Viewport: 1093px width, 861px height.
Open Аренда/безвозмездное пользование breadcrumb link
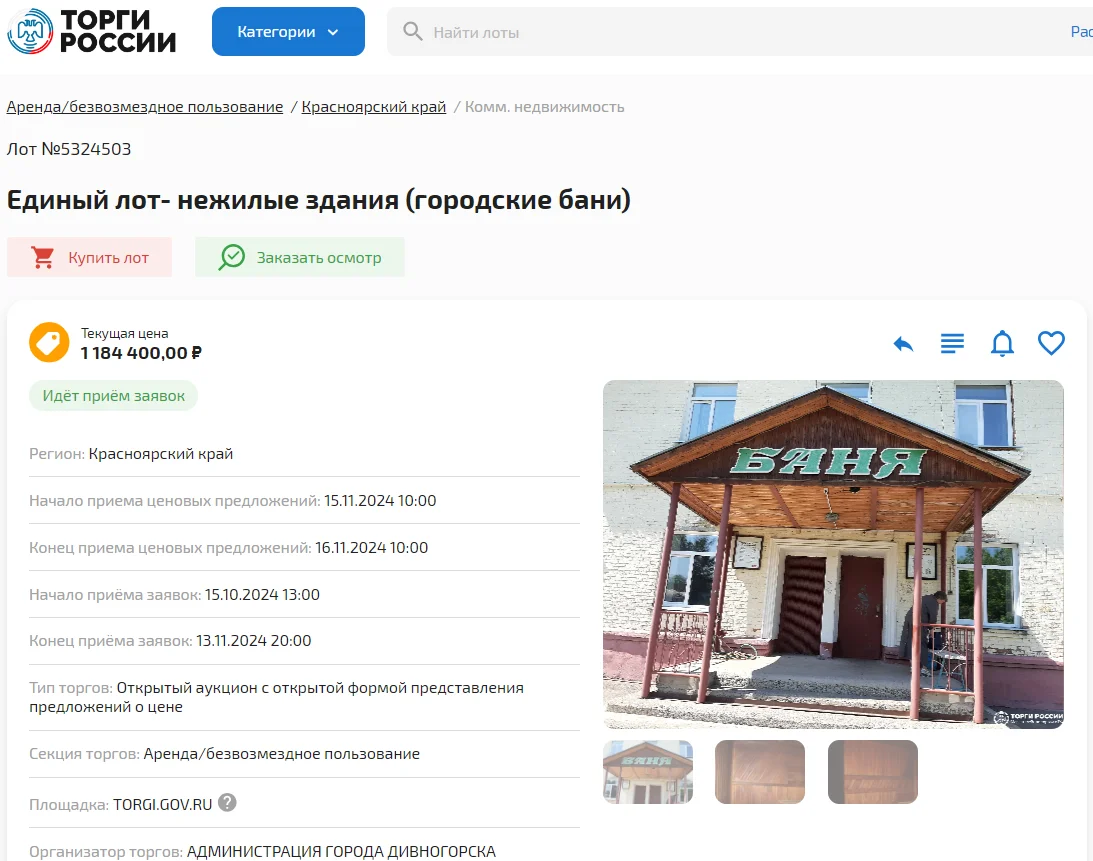(145, 107)
